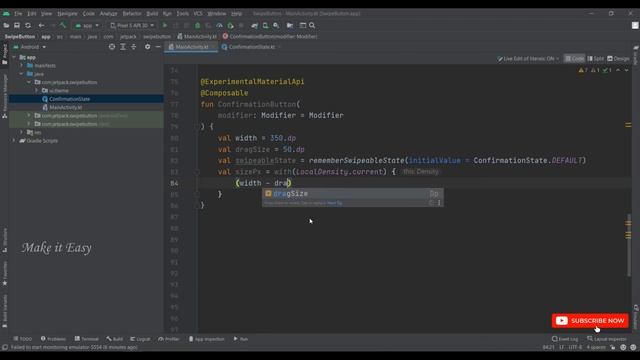This screenshot has height=360, width=640.
Task: Open the Terminal tool window
Action: point(87,339)
